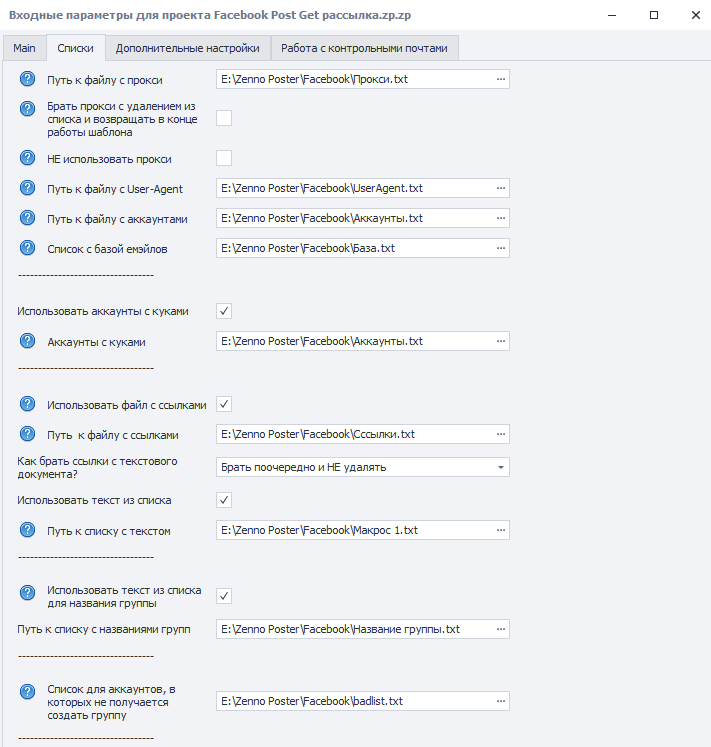711x747 pixels.
Task: Click help icon beside 'Путь к файлу с прокси'
Action: 27,79
